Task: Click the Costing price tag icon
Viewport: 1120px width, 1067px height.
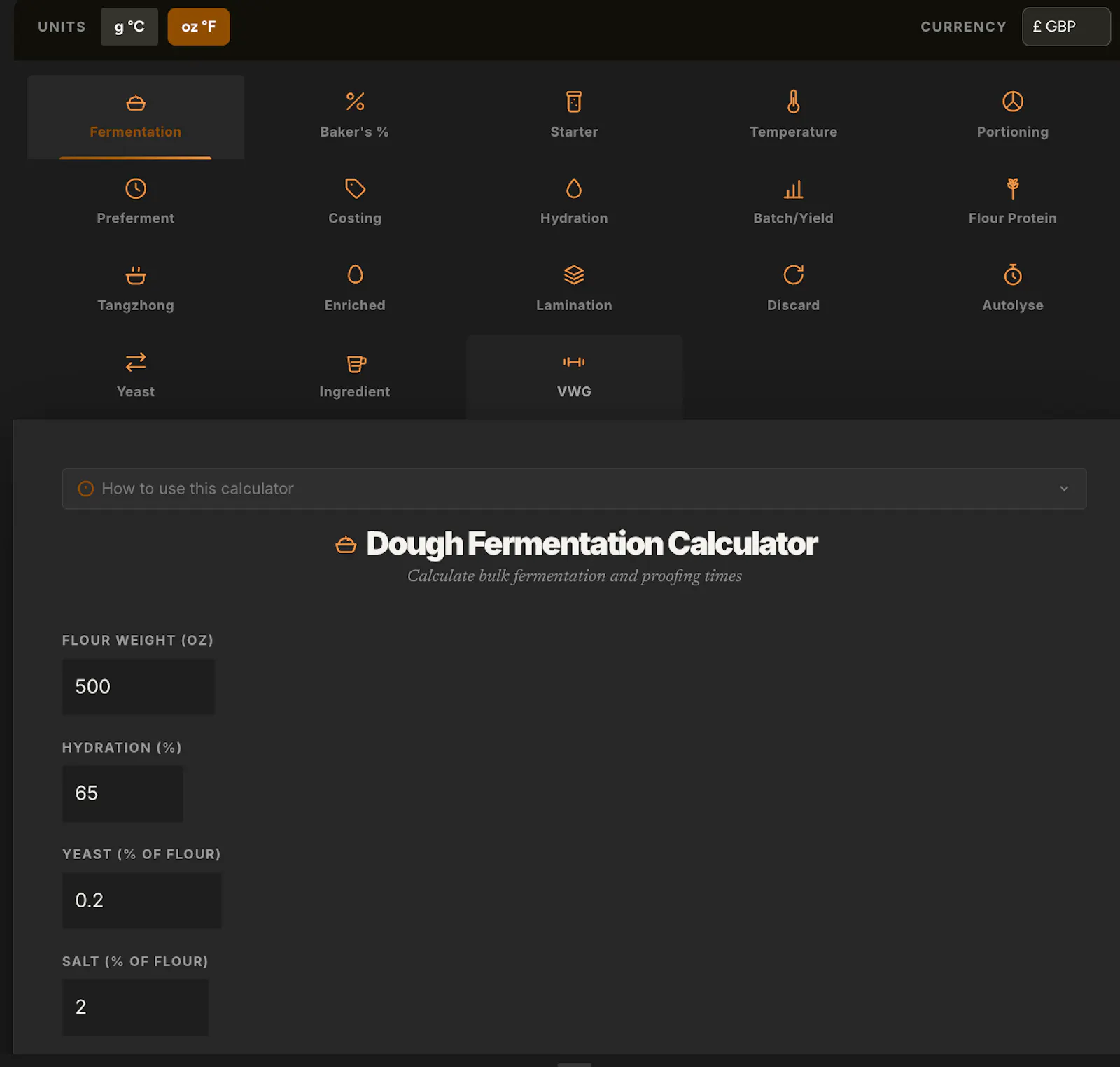Action: [355, 188]
